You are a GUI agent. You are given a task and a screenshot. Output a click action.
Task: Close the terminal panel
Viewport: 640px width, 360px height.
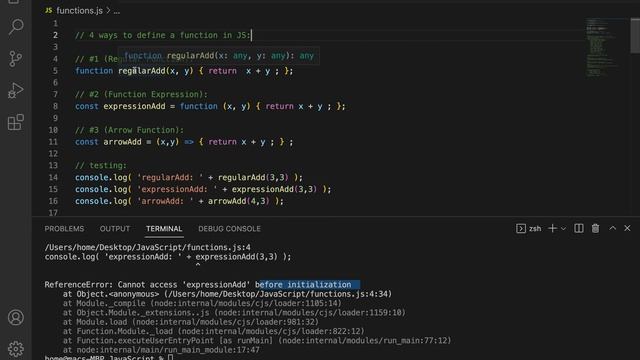627,228
